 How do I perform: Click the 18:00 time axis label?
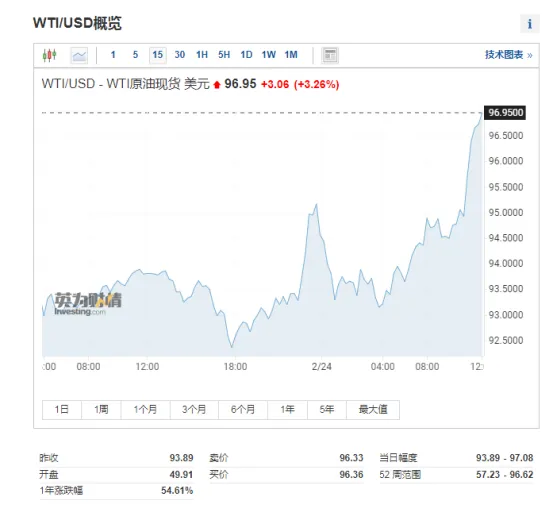click(235, 367)
